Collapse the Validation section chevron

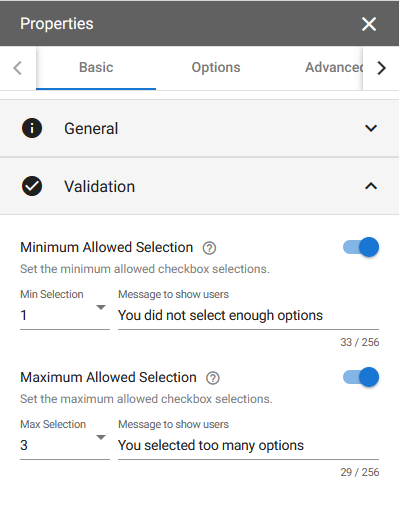pyautogui.click(x=371, y=186)
